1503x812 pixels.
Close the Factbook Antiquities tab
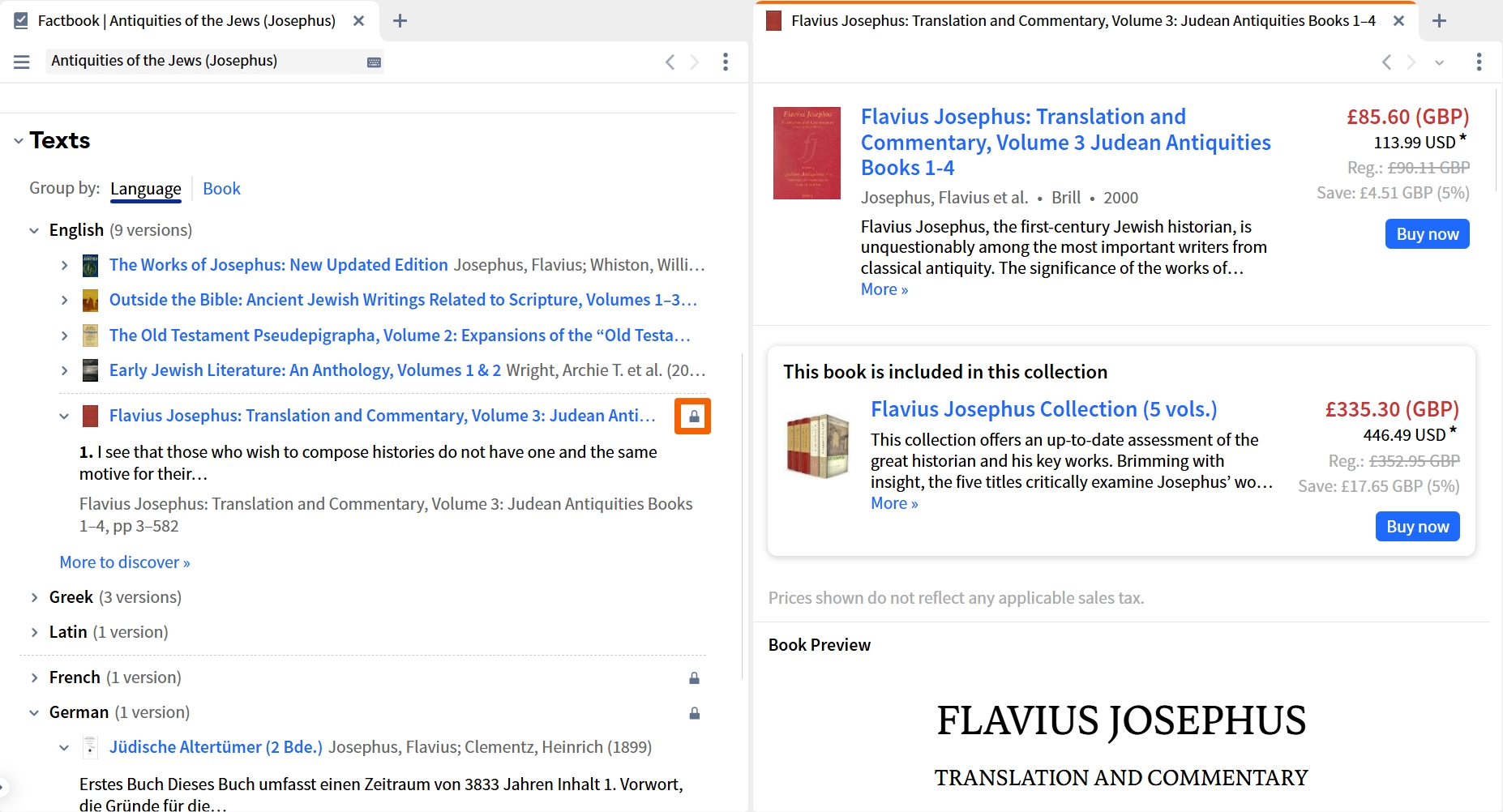(x=358, y=21)
